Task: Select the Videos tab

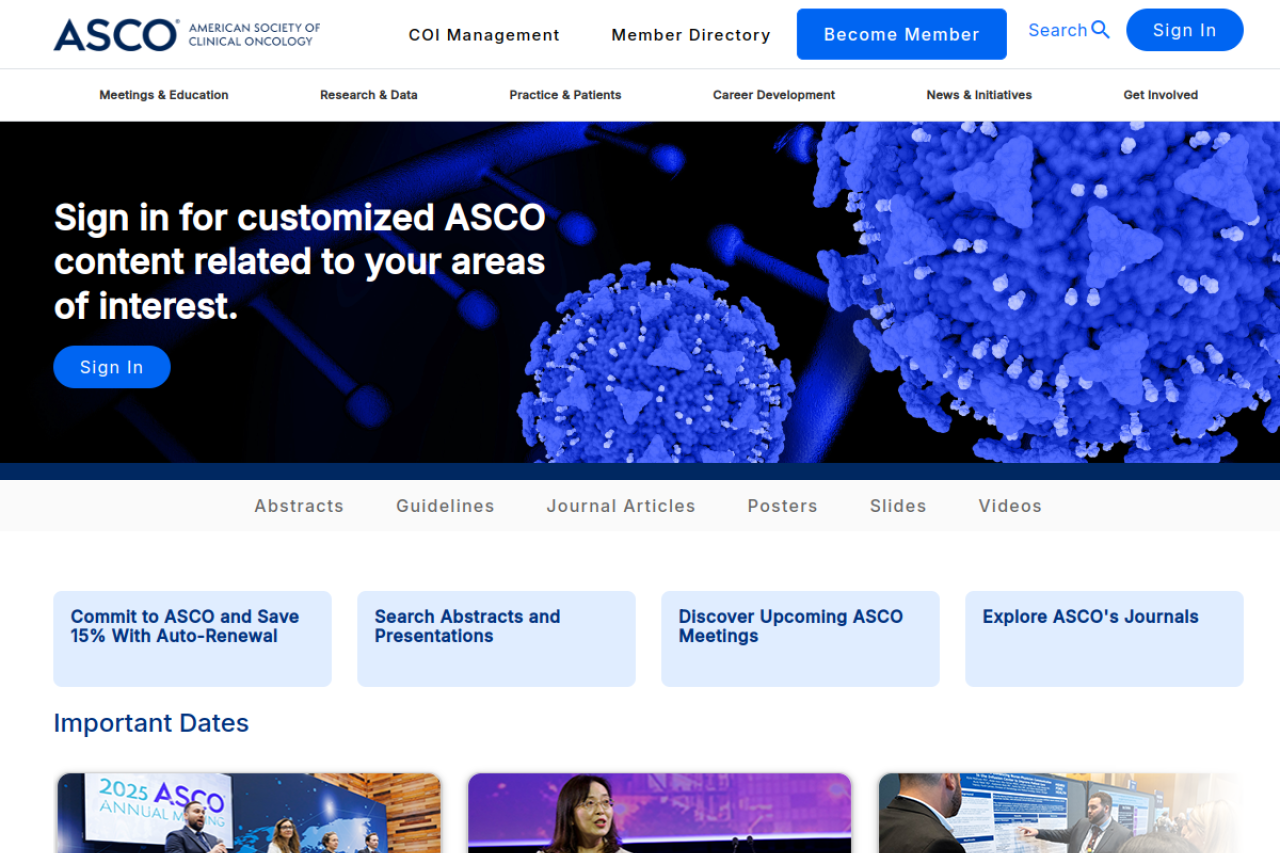Action: click(x=1010, y=506)
